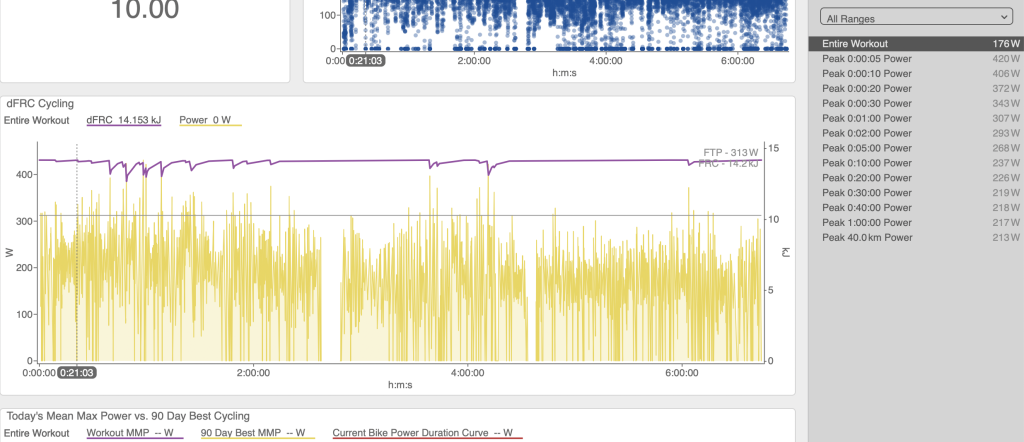
Task: Select the Entire Workout range row
Action: click(x=916, y=44)
